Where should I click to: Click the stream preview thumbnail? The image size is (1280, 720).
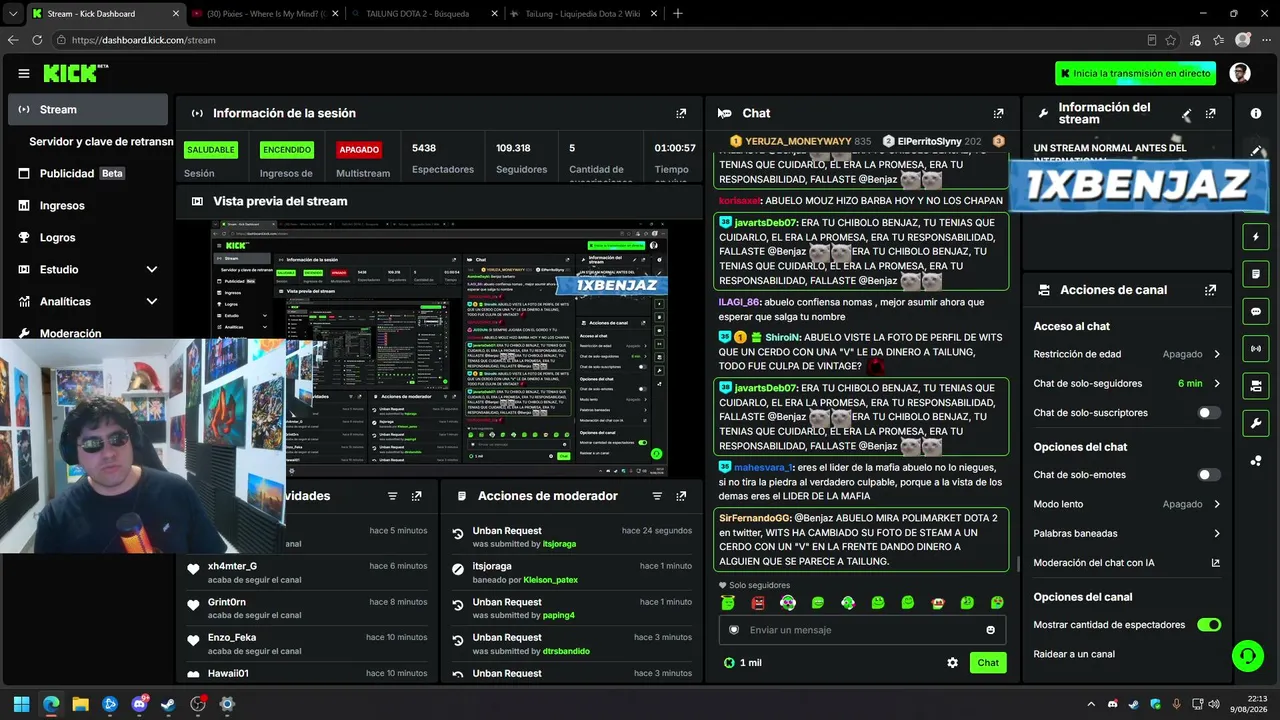[x=440, y=350]
